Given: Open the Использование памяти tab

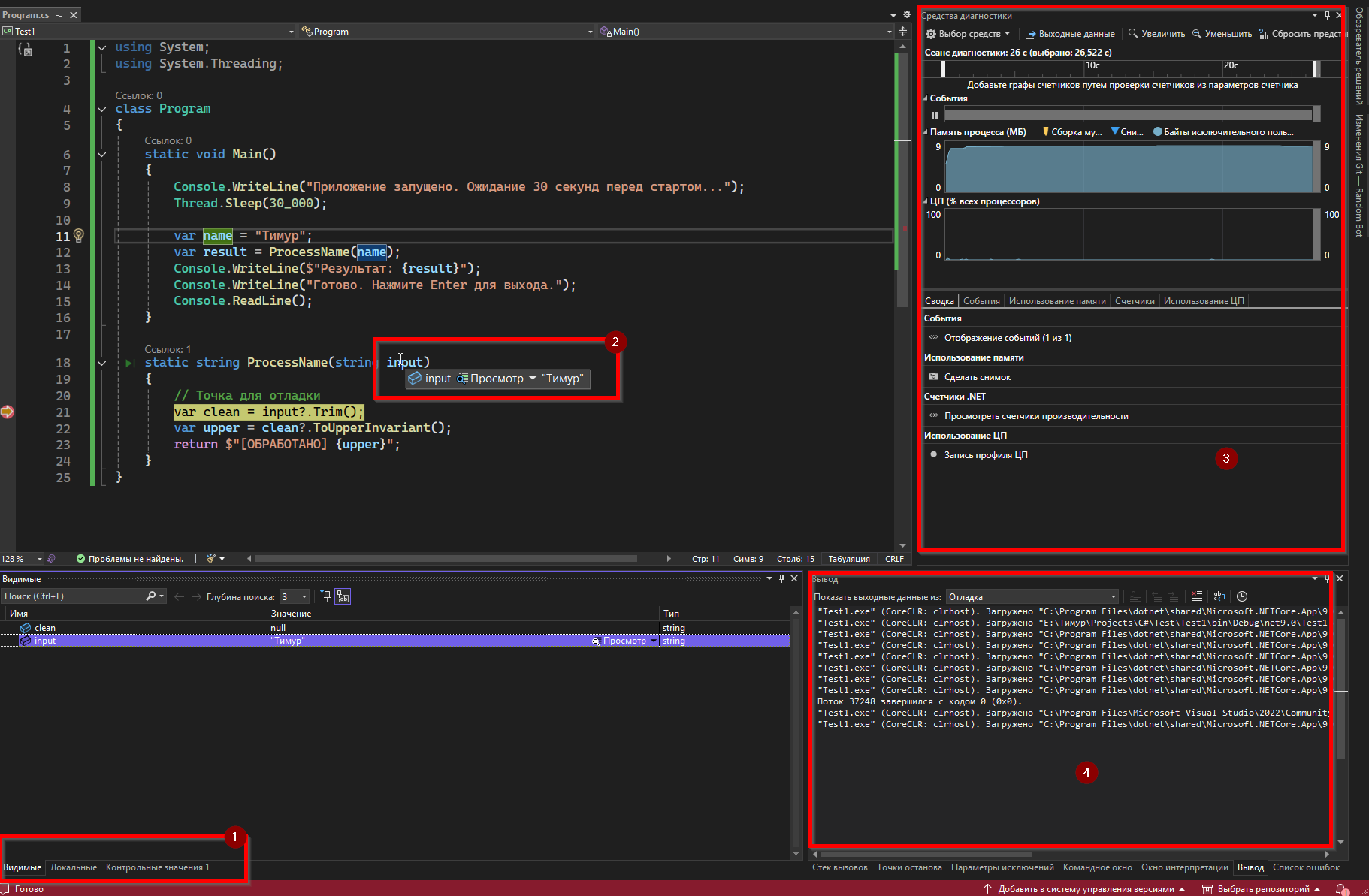Looking at the screenshot, I should pyautogui.click(x=1057, y=301).
